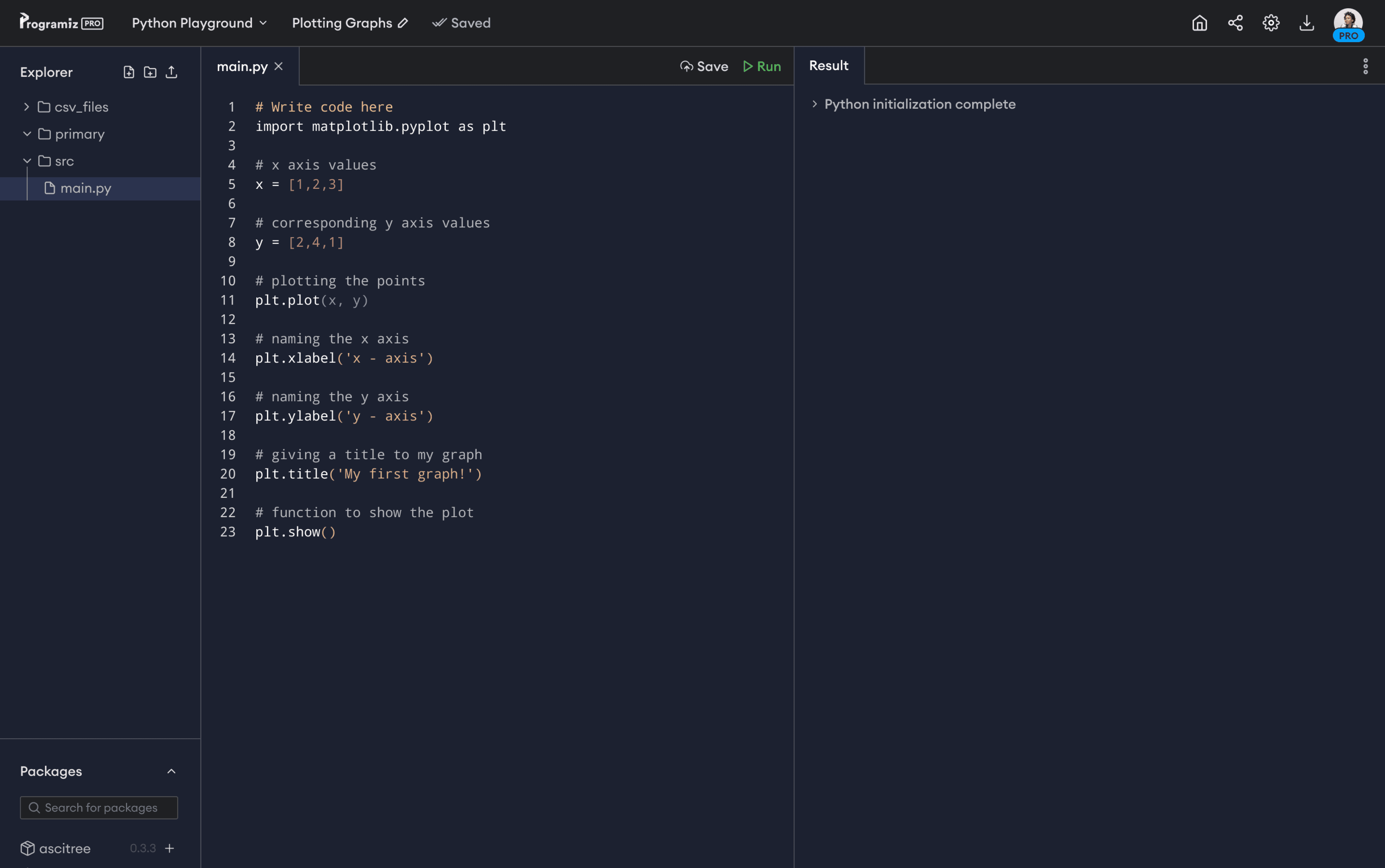The width and height of the screenshot is (1385, 868).
Task: Switch to the Result tab
Action: pos(828,66)
